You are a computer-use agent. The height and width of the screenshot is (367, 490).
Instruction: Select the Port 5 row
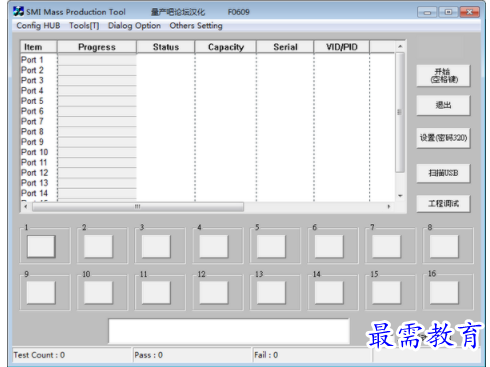point(208,101)
